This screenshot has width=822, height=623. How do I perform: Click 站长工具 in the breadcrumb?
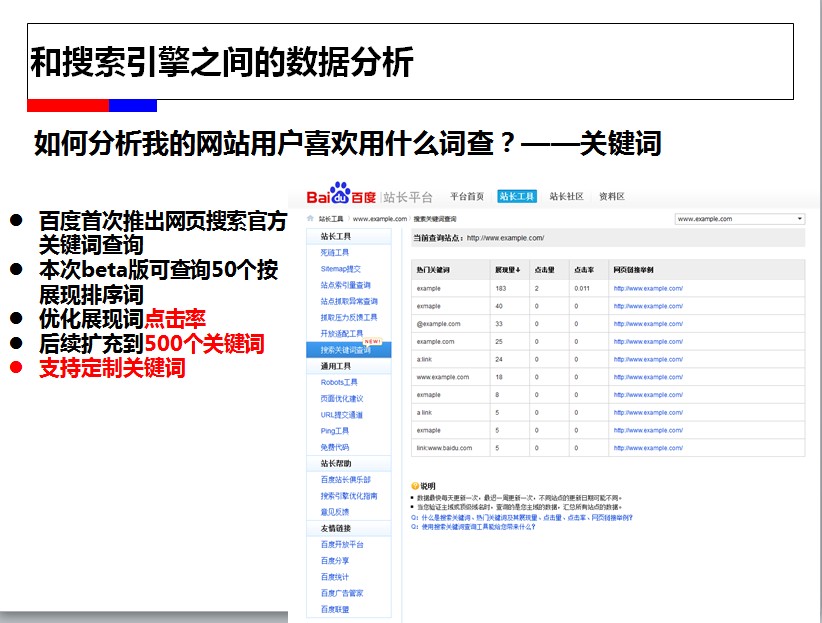[x=331, y=219]
